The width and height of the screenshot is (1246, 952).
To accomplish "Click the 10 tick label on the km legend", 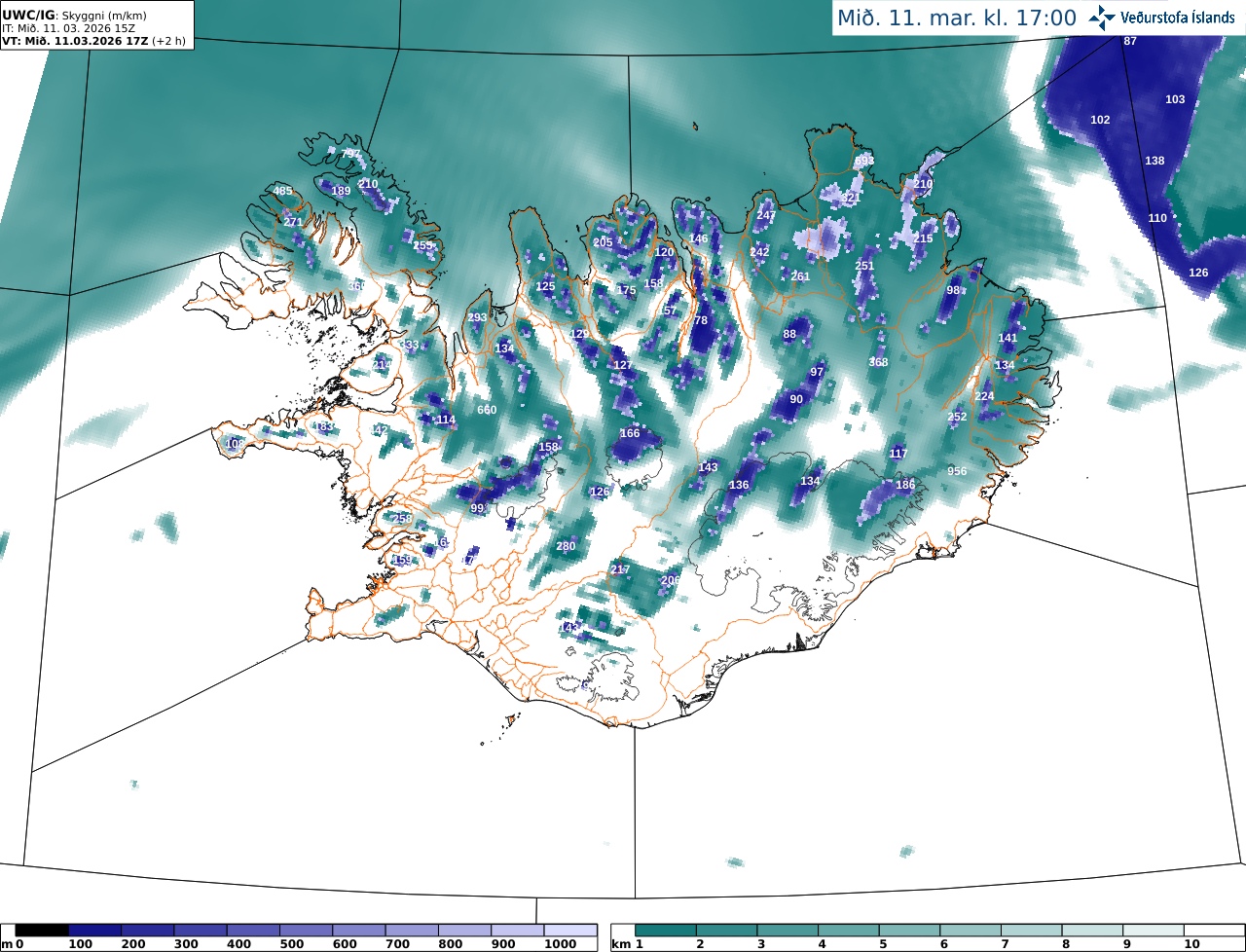I will tap(1191, 944).
